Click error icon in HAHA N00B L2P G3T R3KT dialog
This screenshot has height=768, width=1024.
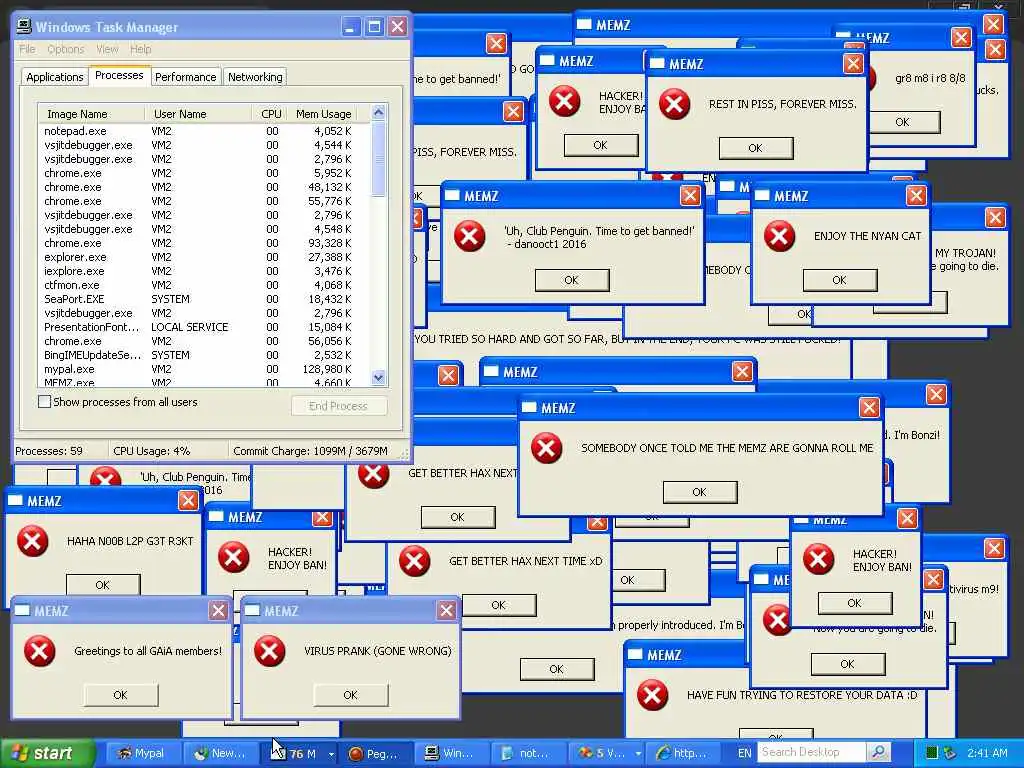tap(33, 541)
